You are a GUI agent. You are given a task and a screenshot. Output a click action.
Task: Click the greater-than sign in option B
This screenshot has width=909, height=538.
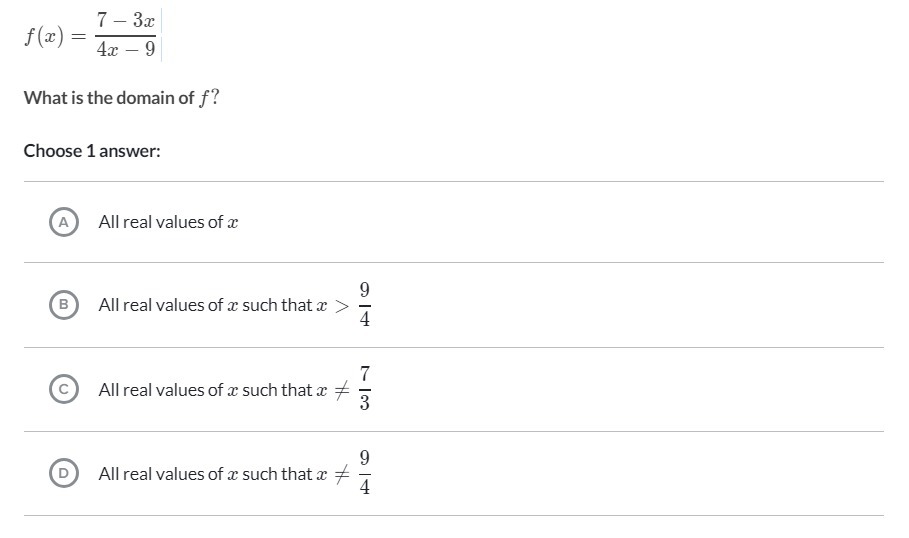point(342,306)
